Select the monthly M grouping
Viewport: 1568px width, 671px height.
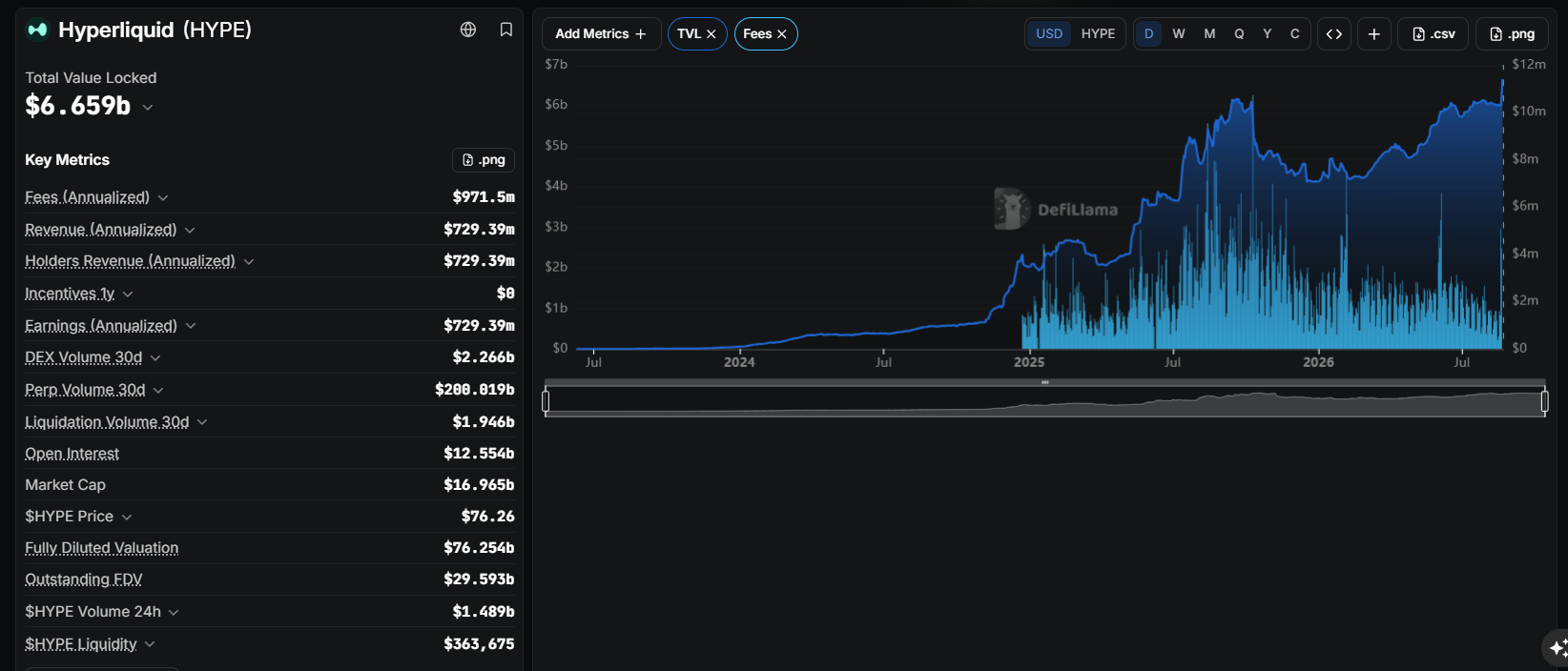pos(1209,33)
